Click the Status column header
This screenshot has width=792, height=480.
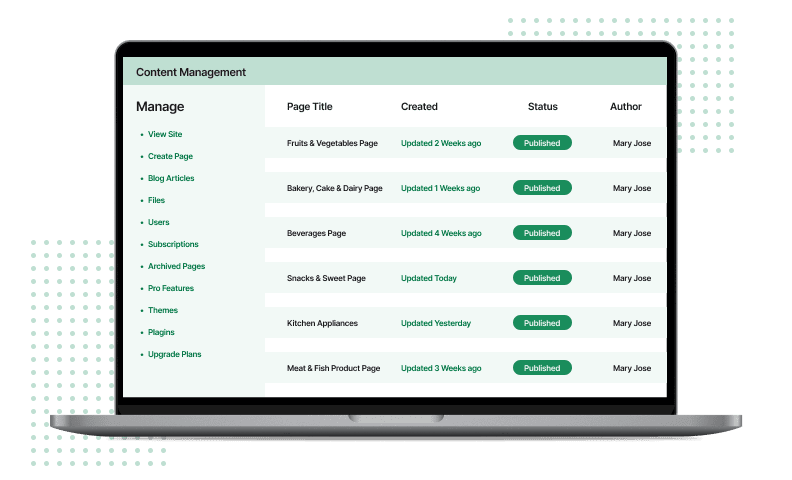542,107
